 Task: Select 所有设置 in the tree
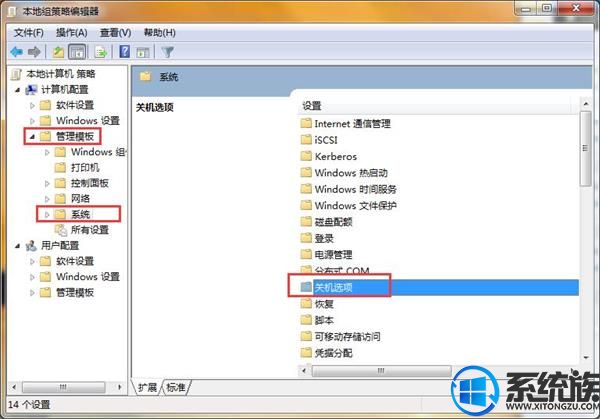pyautogui.click(x=82, y=230)
